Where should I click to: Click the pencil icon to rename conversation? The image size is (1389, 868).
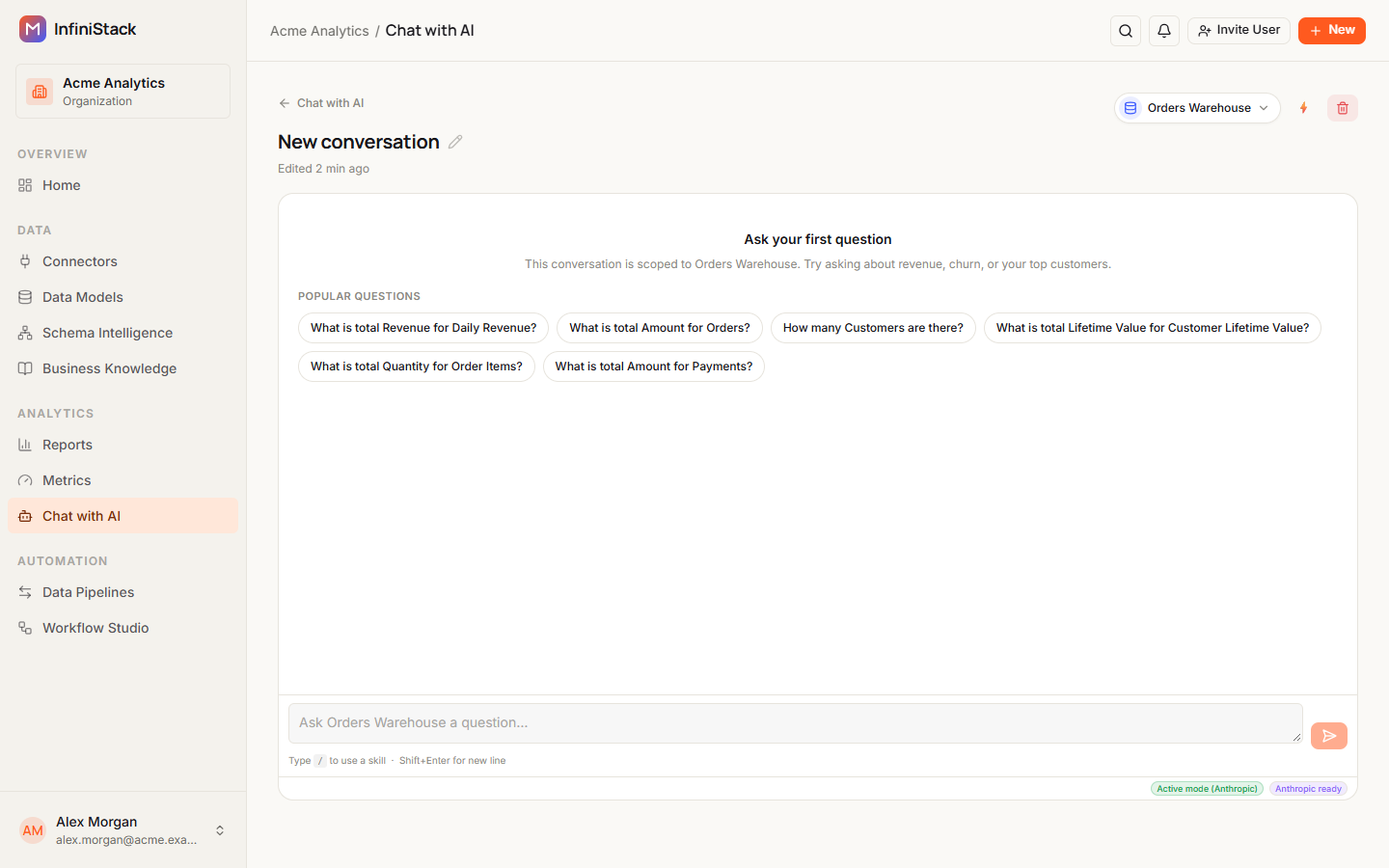point(455,142)
